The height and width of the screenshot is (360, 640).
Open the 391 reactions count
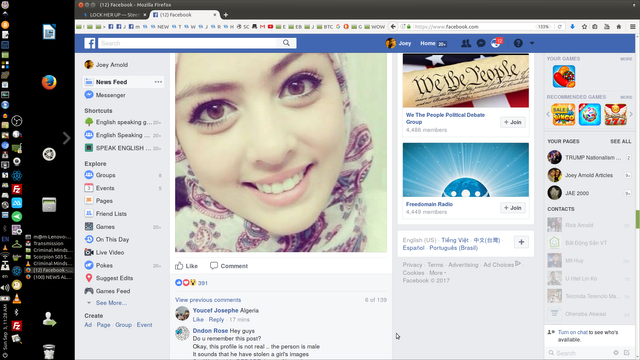coord(203,283)
